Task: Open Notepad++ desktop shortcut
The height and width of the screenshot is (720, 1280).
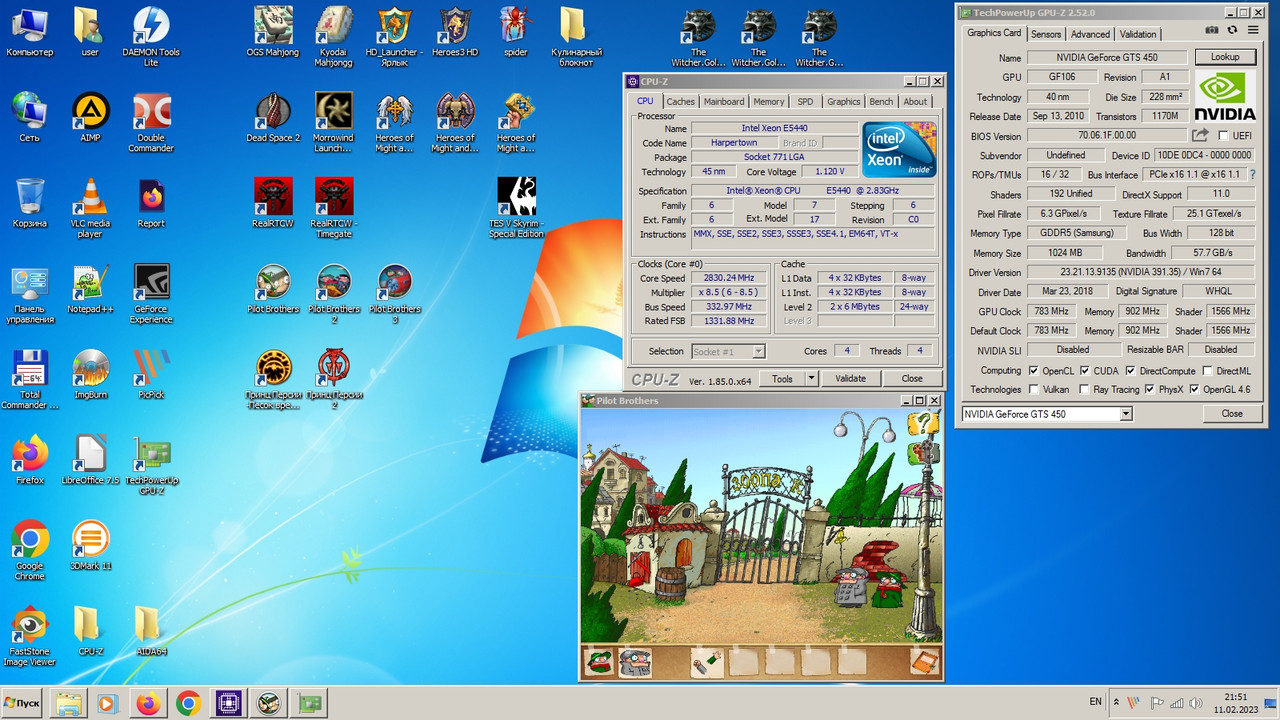Action: 90,289
